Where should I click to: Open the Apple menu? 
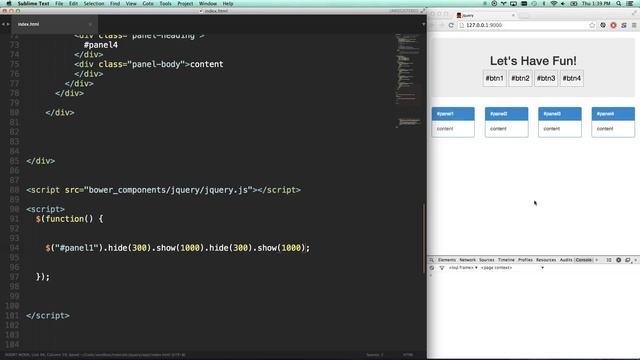click(x=9, y=3)
